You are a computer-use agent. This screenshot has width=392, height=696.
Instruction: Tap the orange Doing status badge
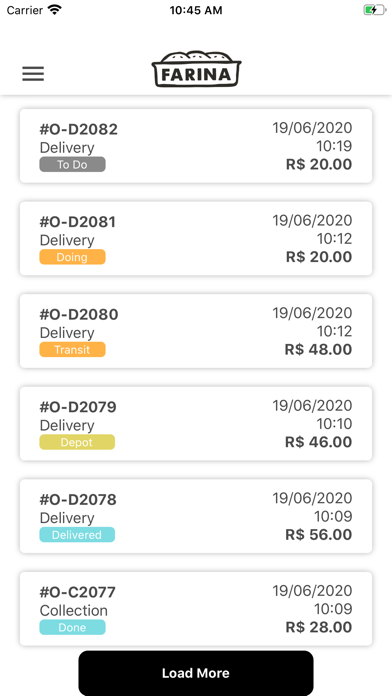click(72, 257)
